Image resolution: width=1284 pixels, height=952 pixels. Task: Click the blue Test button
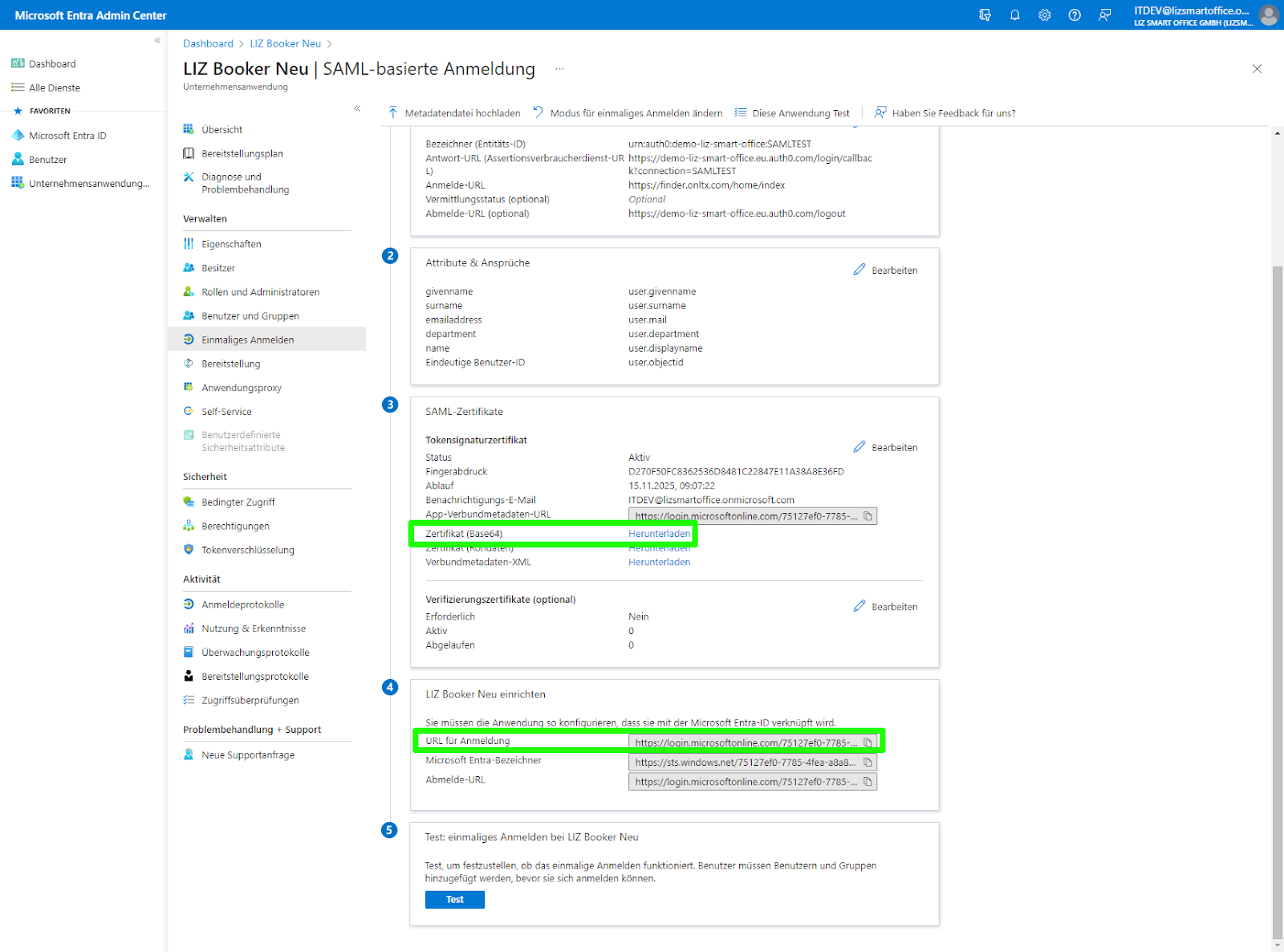[x=455, y=900]
